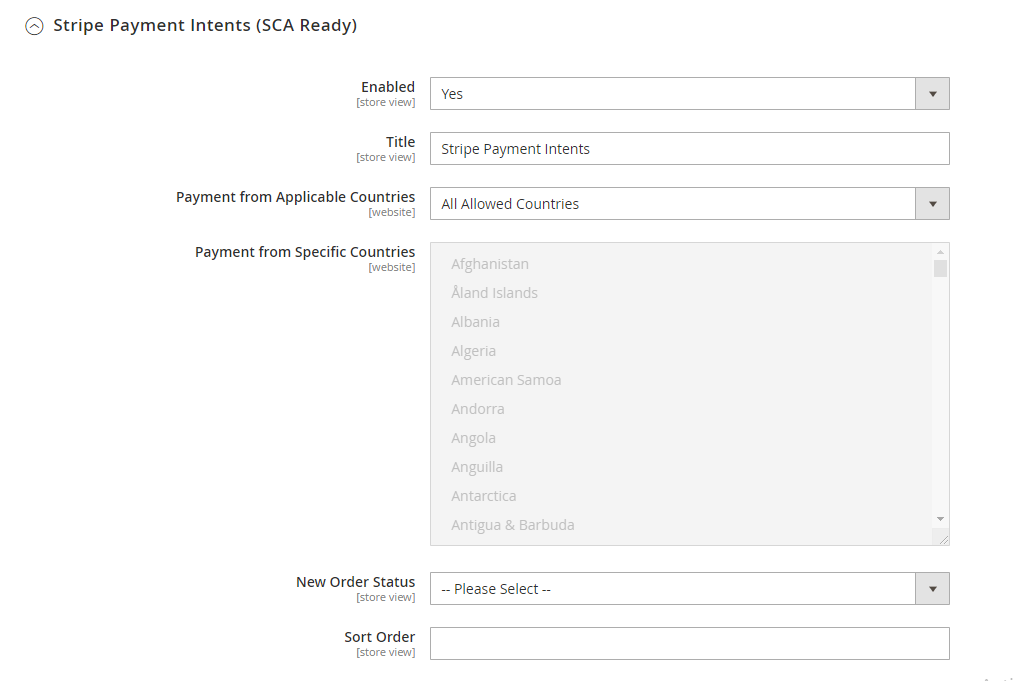Collapse the Stripe Payment Intents section

[x=35, y=27]
